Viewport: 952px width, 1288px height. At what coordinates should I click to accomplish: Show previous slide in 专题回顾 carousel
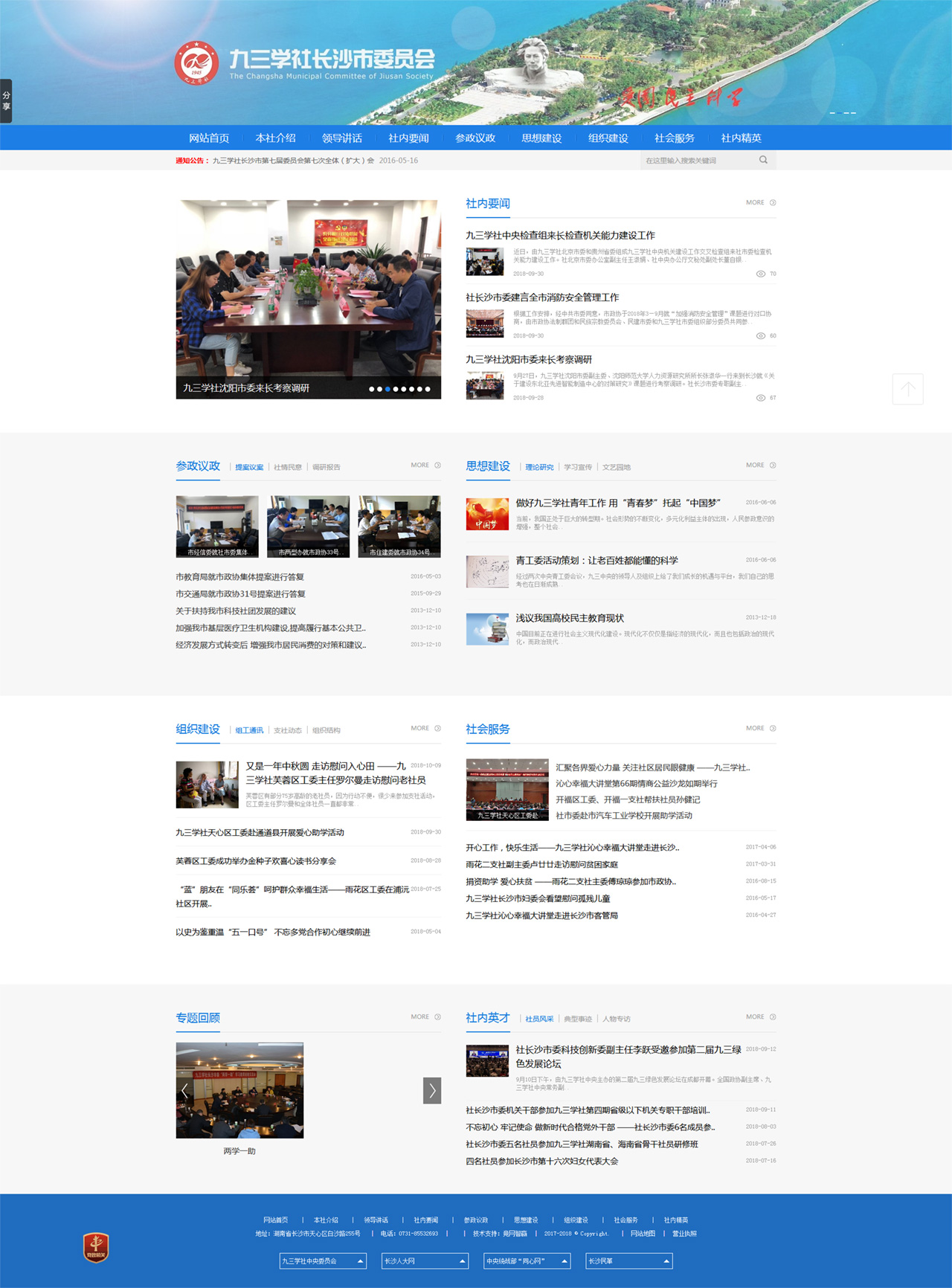pyautogui.click(x=185, y=1090)
